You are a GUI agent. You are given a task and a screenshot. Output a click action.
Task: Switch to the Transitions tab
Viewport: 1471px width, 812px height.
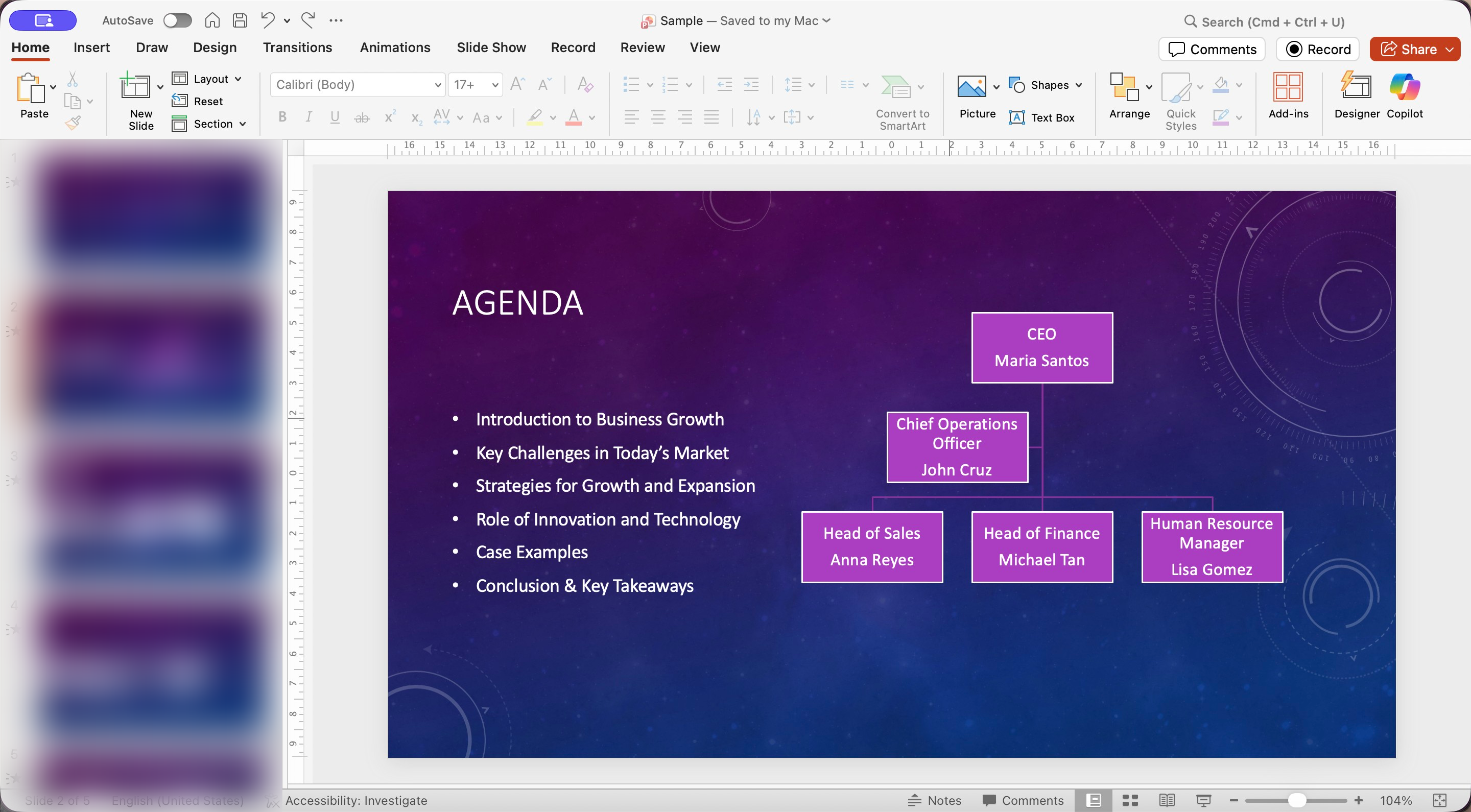pos(297,47)
